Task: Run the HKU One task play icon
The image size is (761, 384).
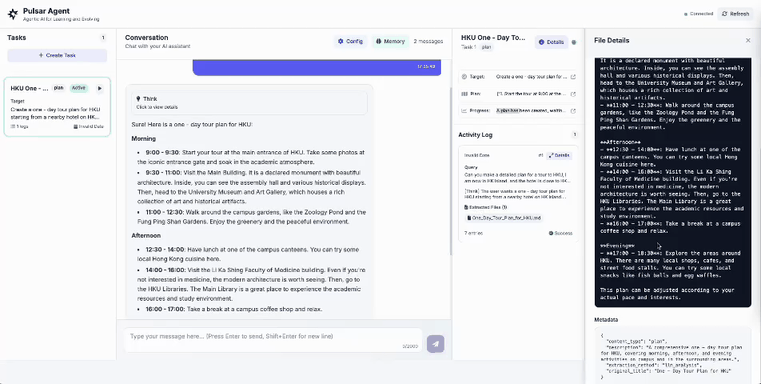Action: click(x=99, y=88)
